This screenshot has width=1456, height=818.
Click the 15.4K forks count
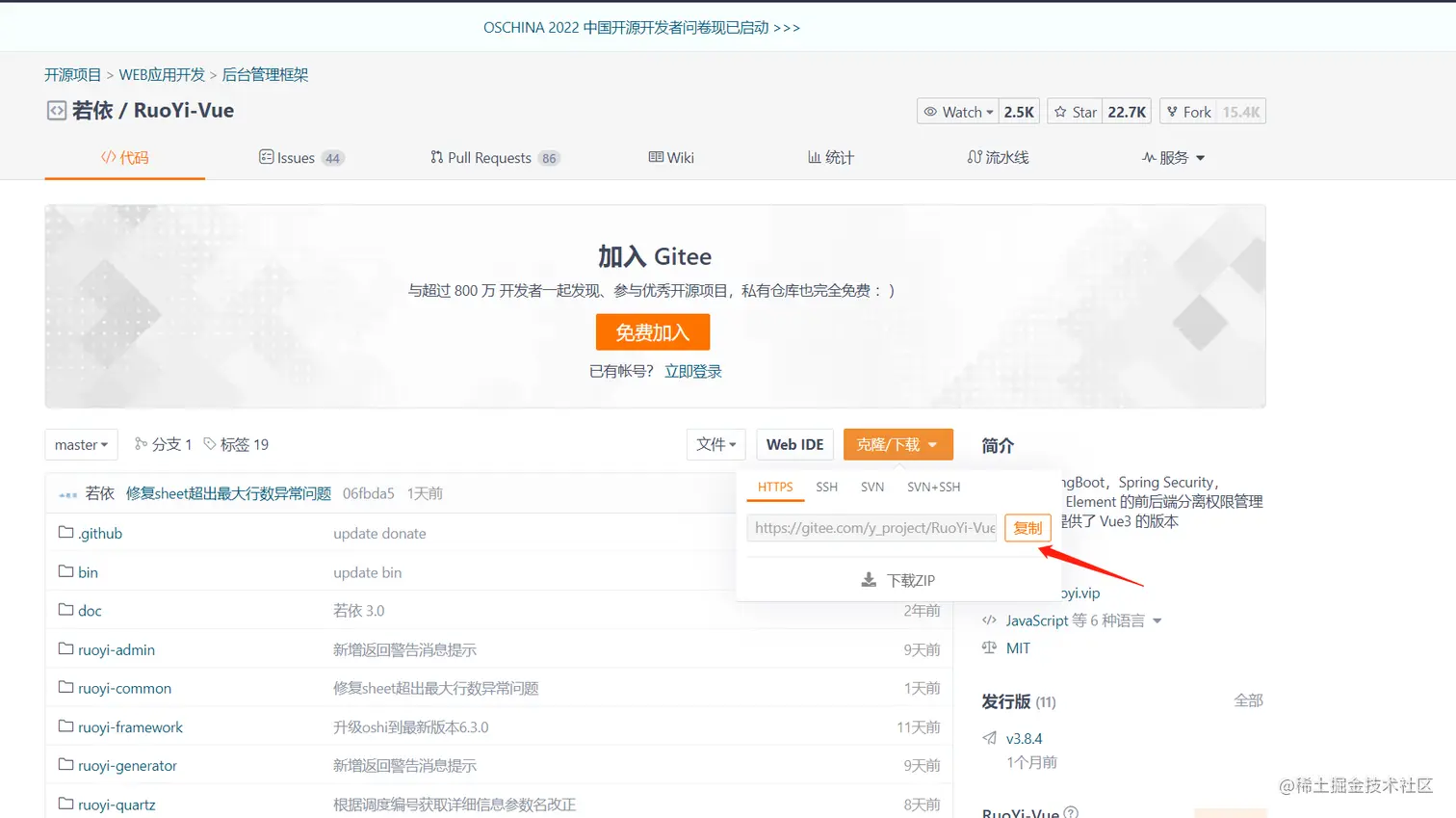point(1241,112)
